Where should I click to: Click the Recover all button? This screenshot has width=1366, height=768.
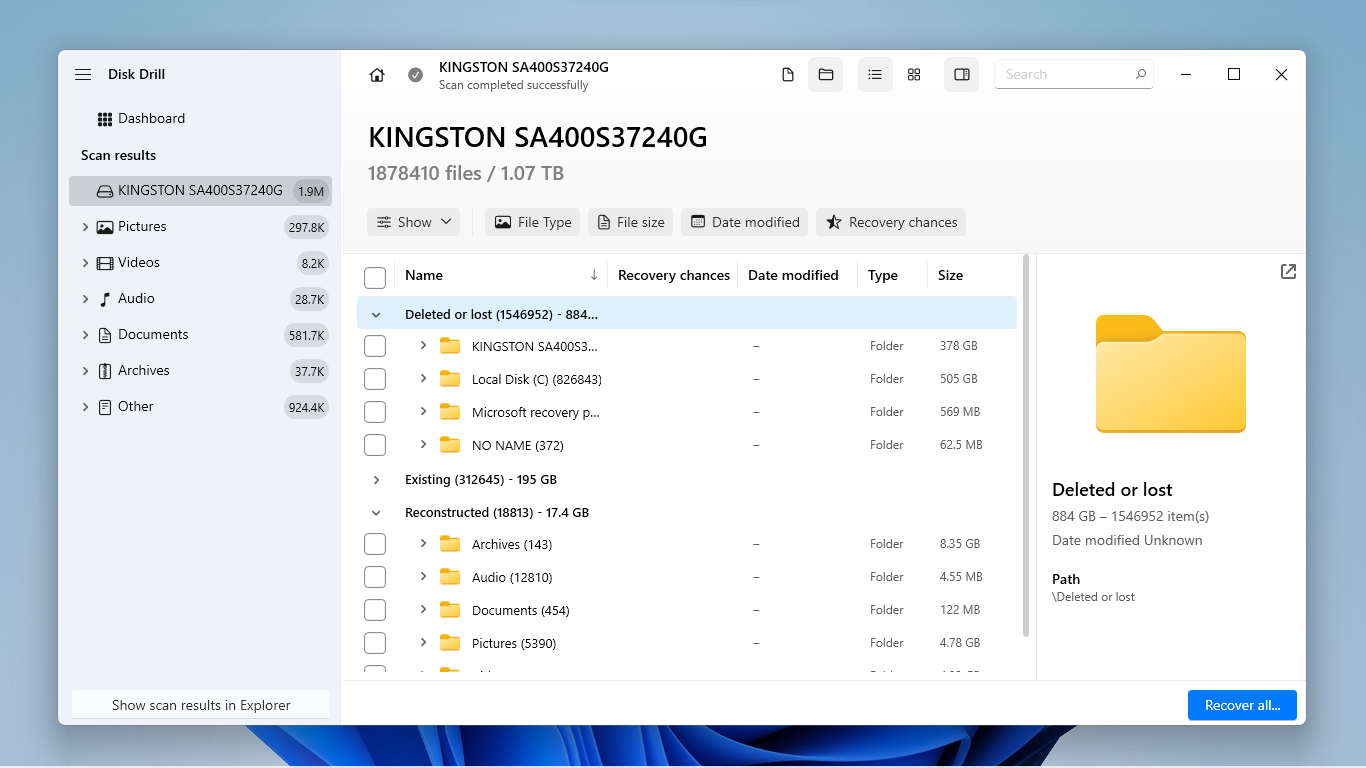coord(1242,705)
